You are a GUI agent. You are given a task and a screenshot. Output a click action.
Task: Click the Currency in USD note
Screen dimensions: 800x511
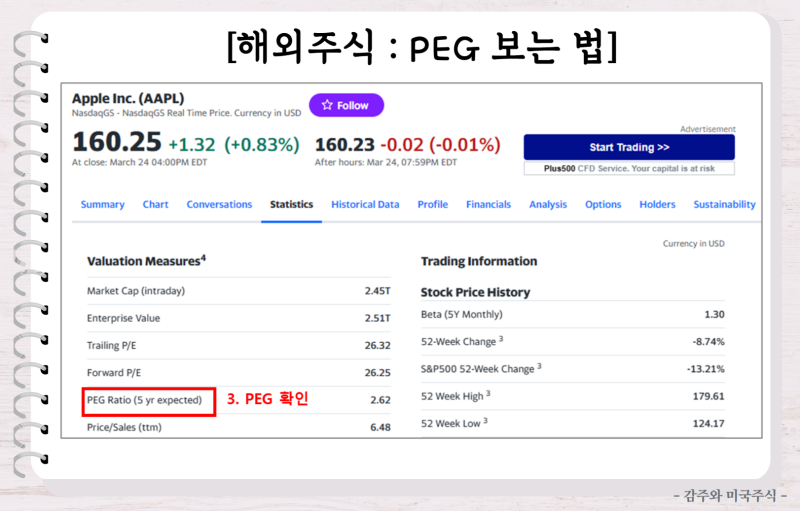pos(693,244)
